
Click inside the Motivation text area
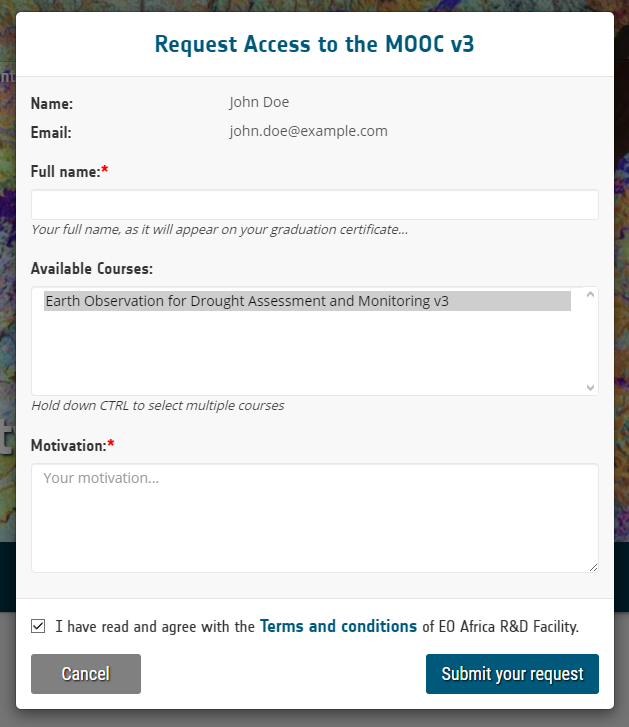point(315,518)
